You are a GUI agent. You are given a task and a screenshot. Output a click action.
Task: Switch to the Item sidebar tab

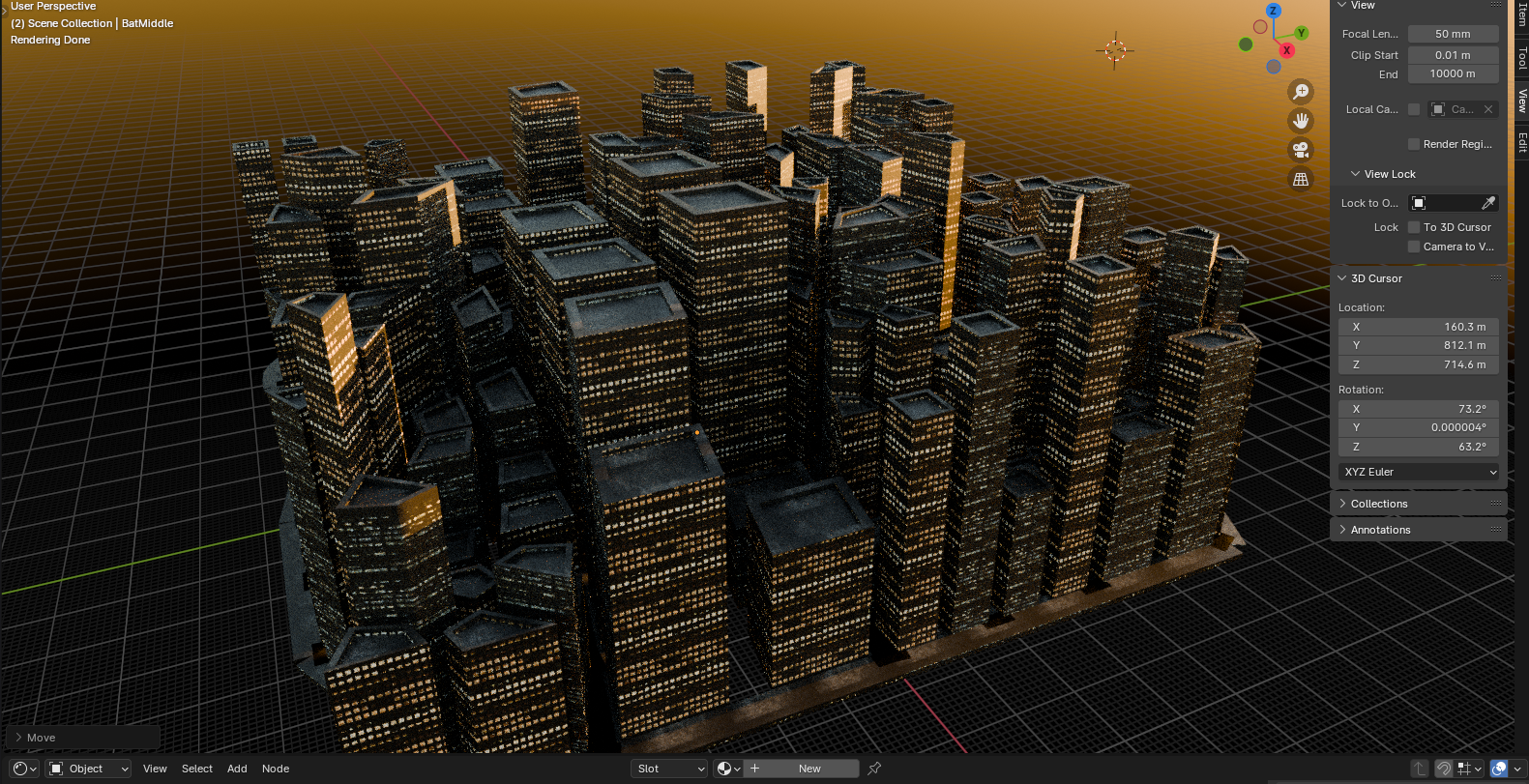click(1521, 14)
